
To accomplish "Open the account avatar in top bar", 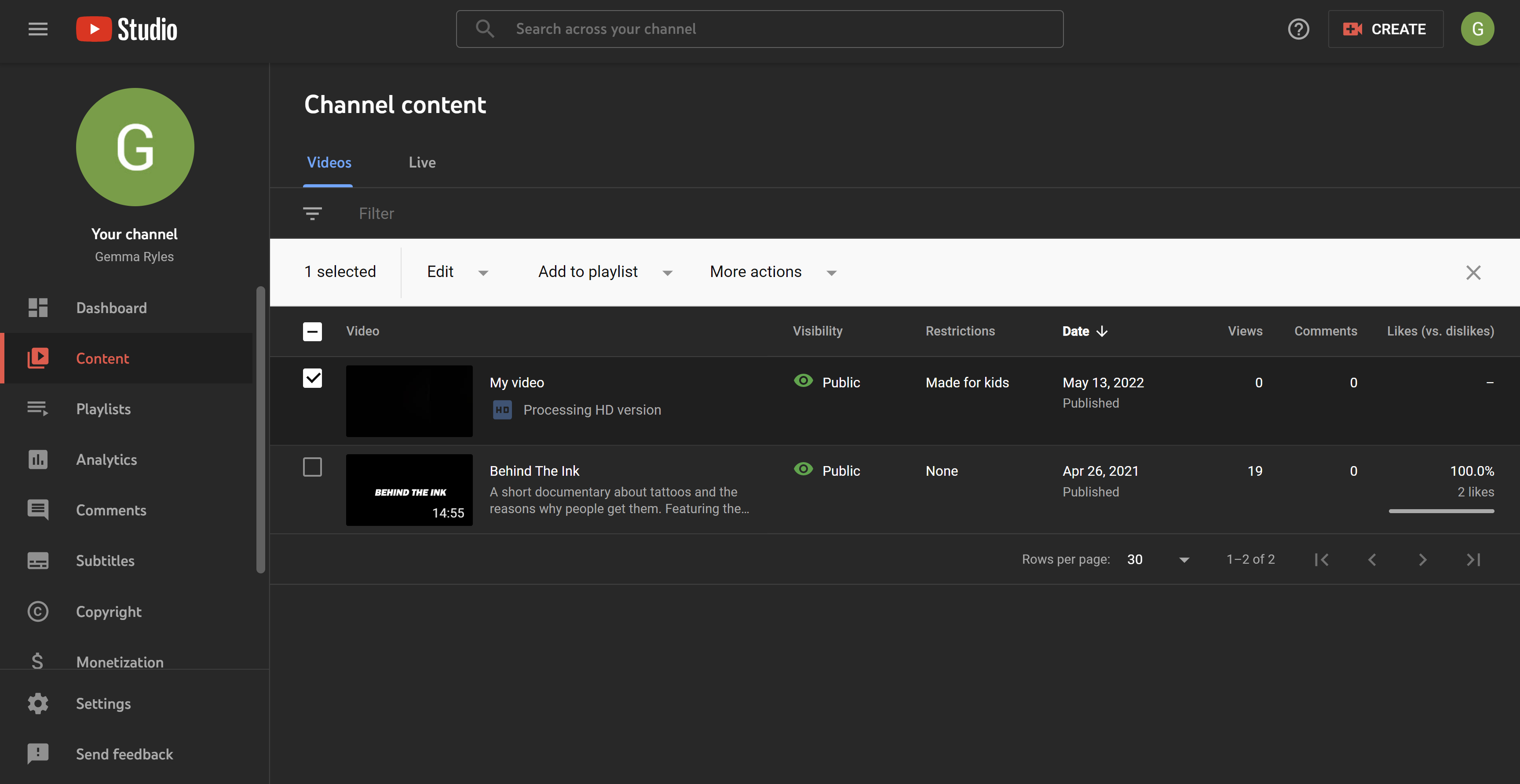I will click(1477, 29).
